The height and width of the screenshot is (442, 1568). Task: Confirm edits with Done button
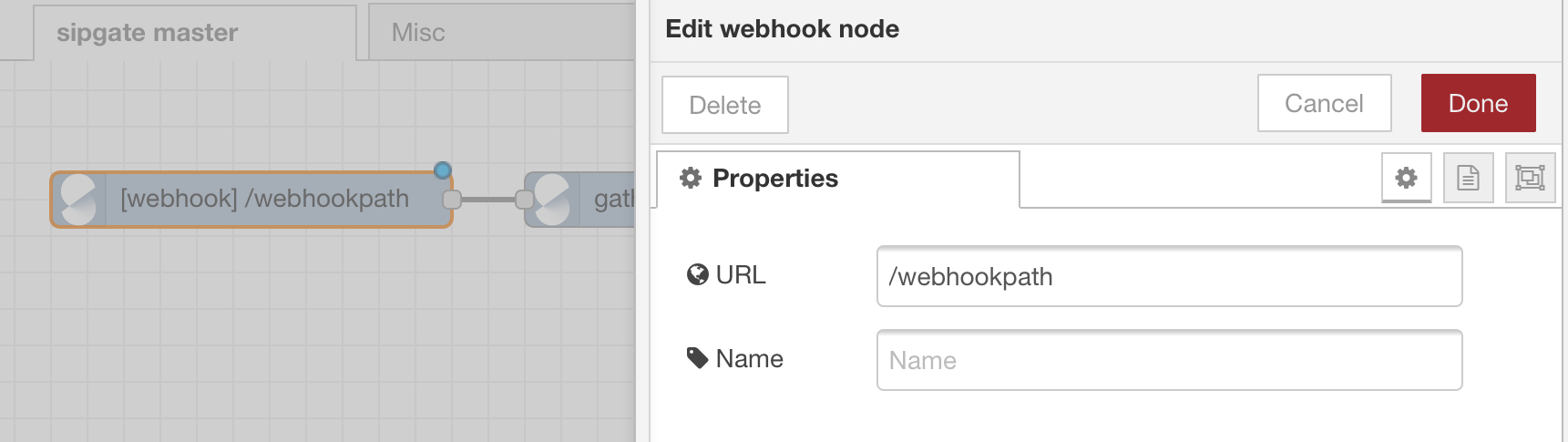1479,103
